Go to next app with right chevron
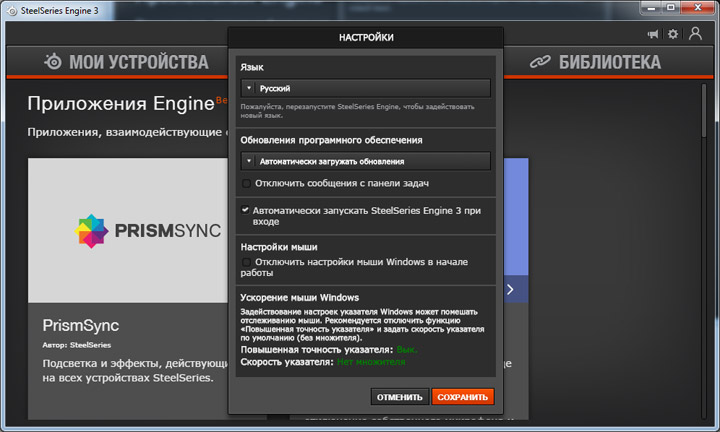Image resolution: width=720 pixels, height=432 pixels. pos(510,290)
